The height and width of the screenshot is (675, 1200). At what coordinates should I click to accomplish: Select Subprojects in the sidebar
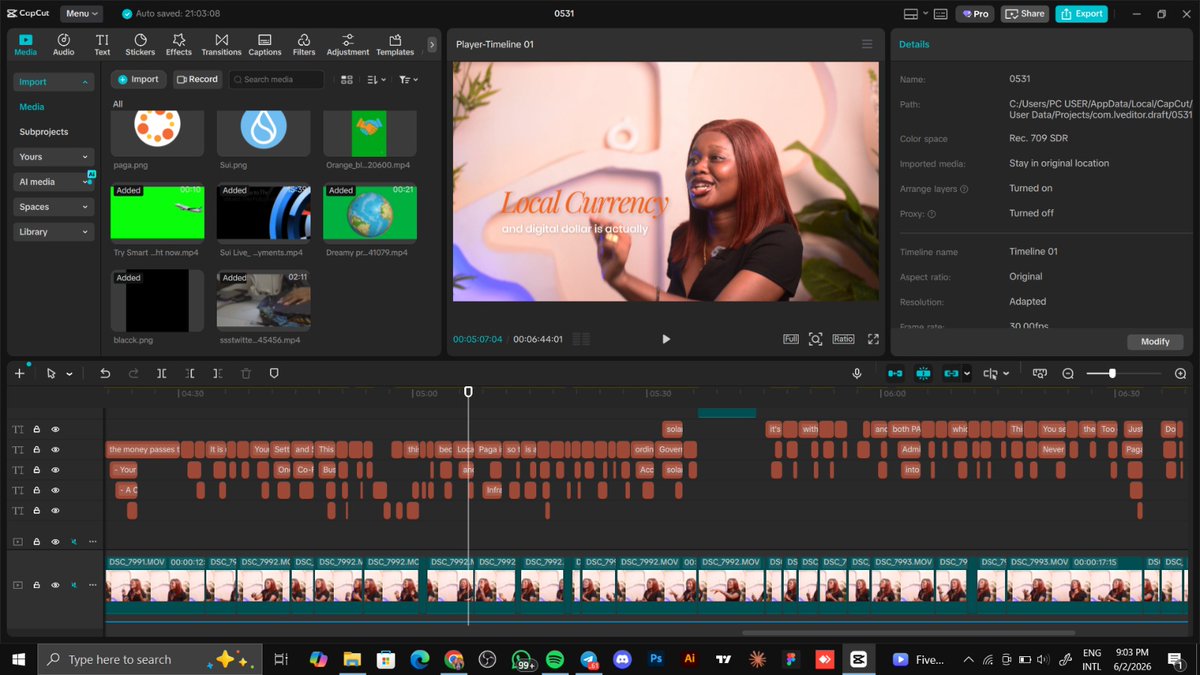tap(44, 132)
